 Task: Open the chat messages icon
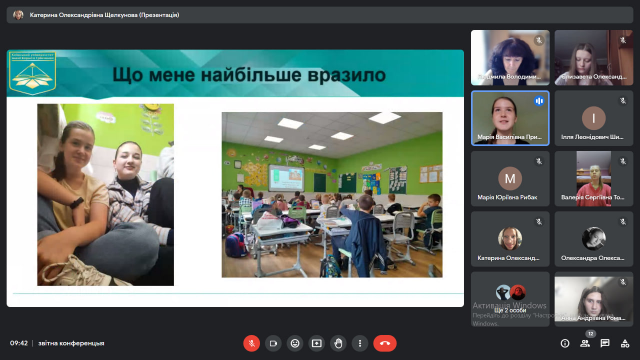(605, 343)
